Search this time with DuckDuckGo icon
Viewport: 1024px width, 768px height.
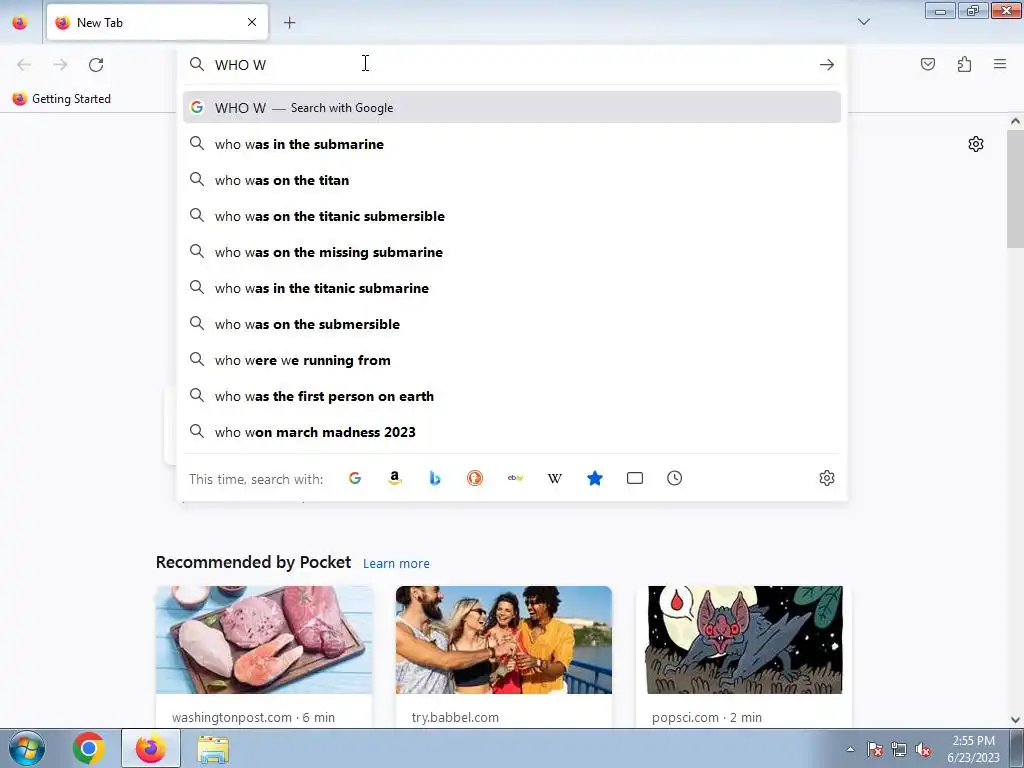tap(475, 478)
